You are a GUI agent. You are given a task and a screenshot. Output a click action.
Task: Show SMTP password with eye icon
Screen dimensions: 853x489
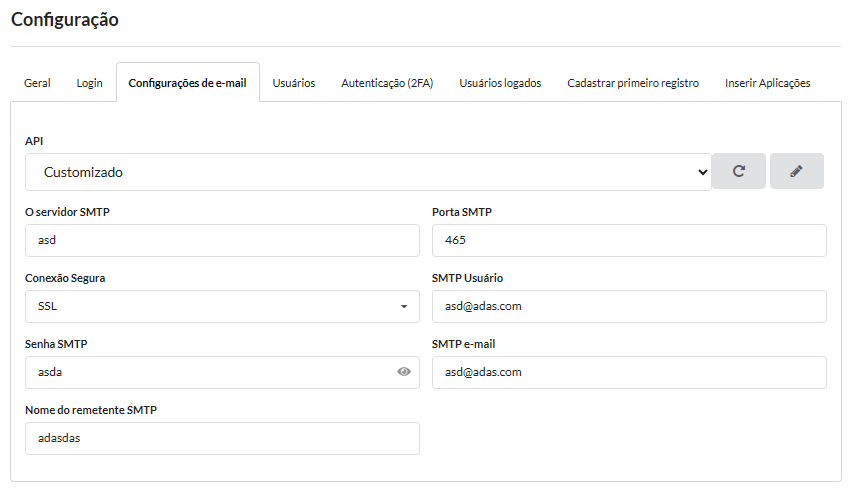coord(404,372)
